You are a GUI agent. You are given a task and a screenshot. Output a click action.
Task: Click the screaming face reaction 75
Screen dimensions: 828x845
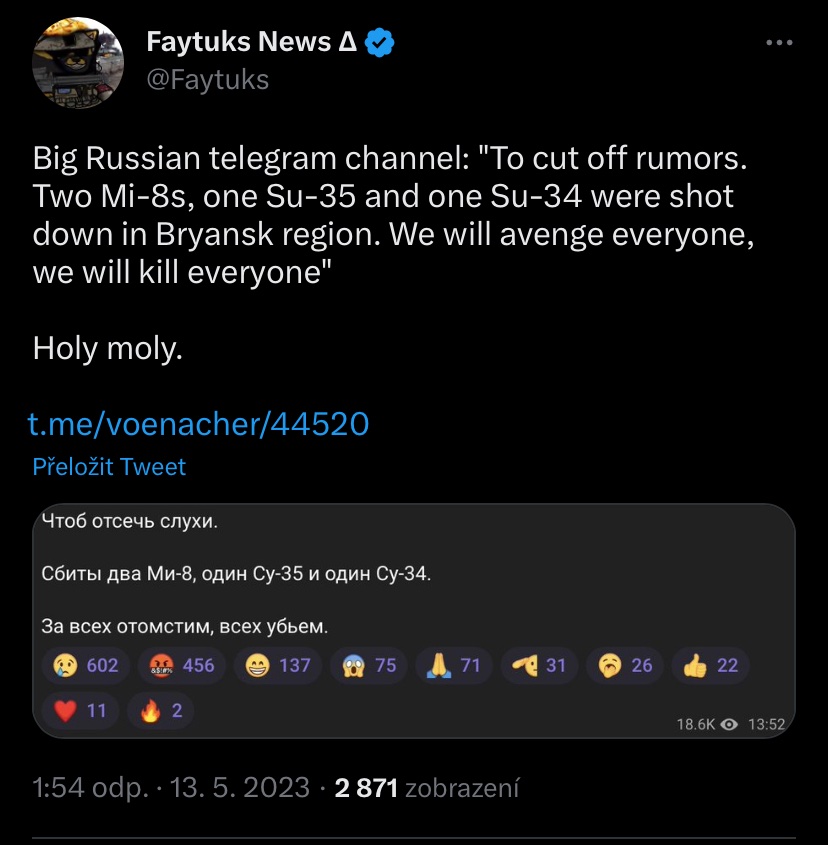click(371, 665)
